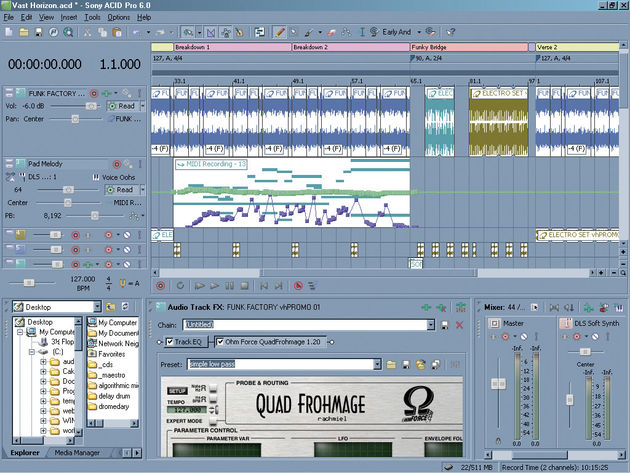Open the Chain dropdown arrow
This screenshot has height=473, width=630.
431,325
